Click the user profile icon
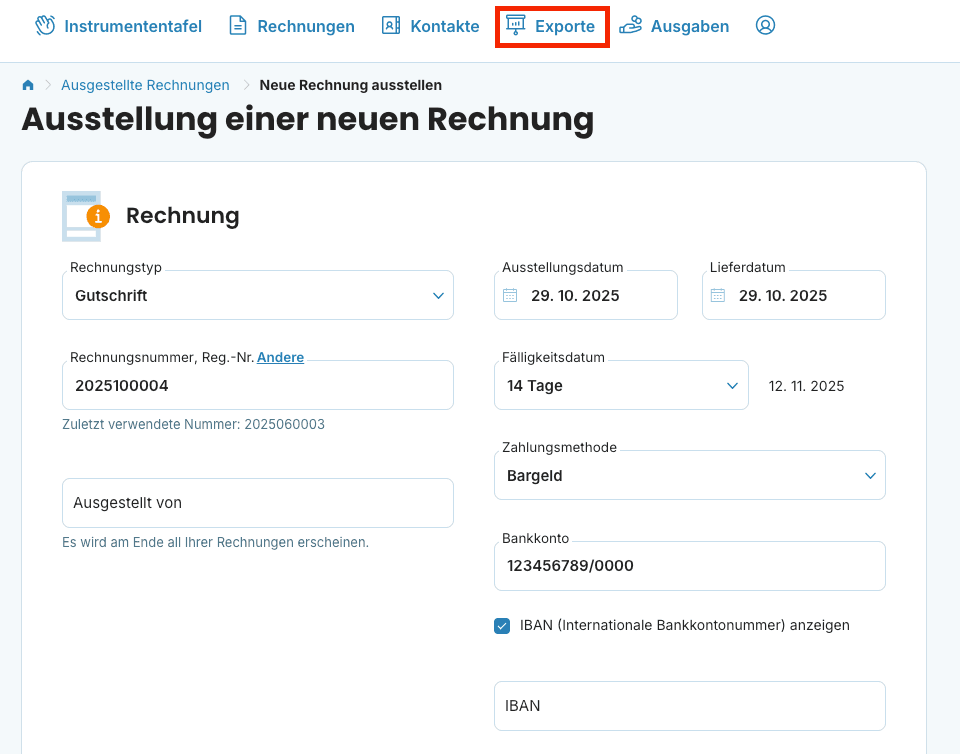This screenshot has height=754, width=960. (x=765, y=26)
